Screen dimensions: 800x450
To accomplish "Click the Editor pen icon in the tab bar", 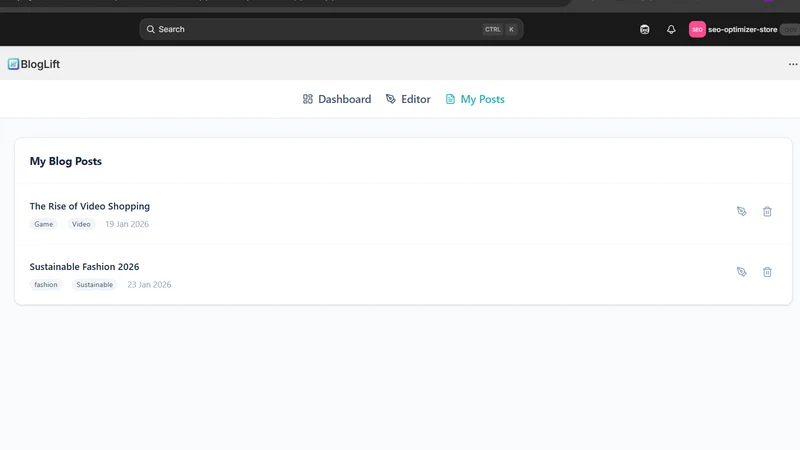I will pos(391,99).
